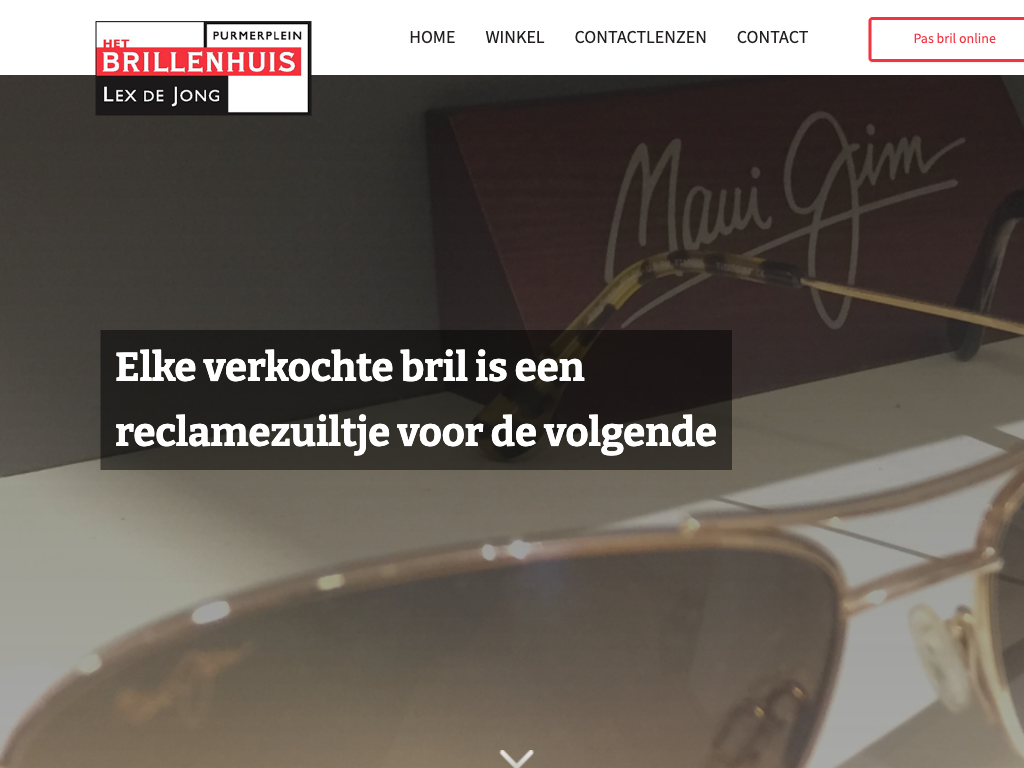The width and height of the screenshot is (1024, 768).
Task: Select the headline line "reclamezuiltje voor de volgende"
Action: (415, 433)
